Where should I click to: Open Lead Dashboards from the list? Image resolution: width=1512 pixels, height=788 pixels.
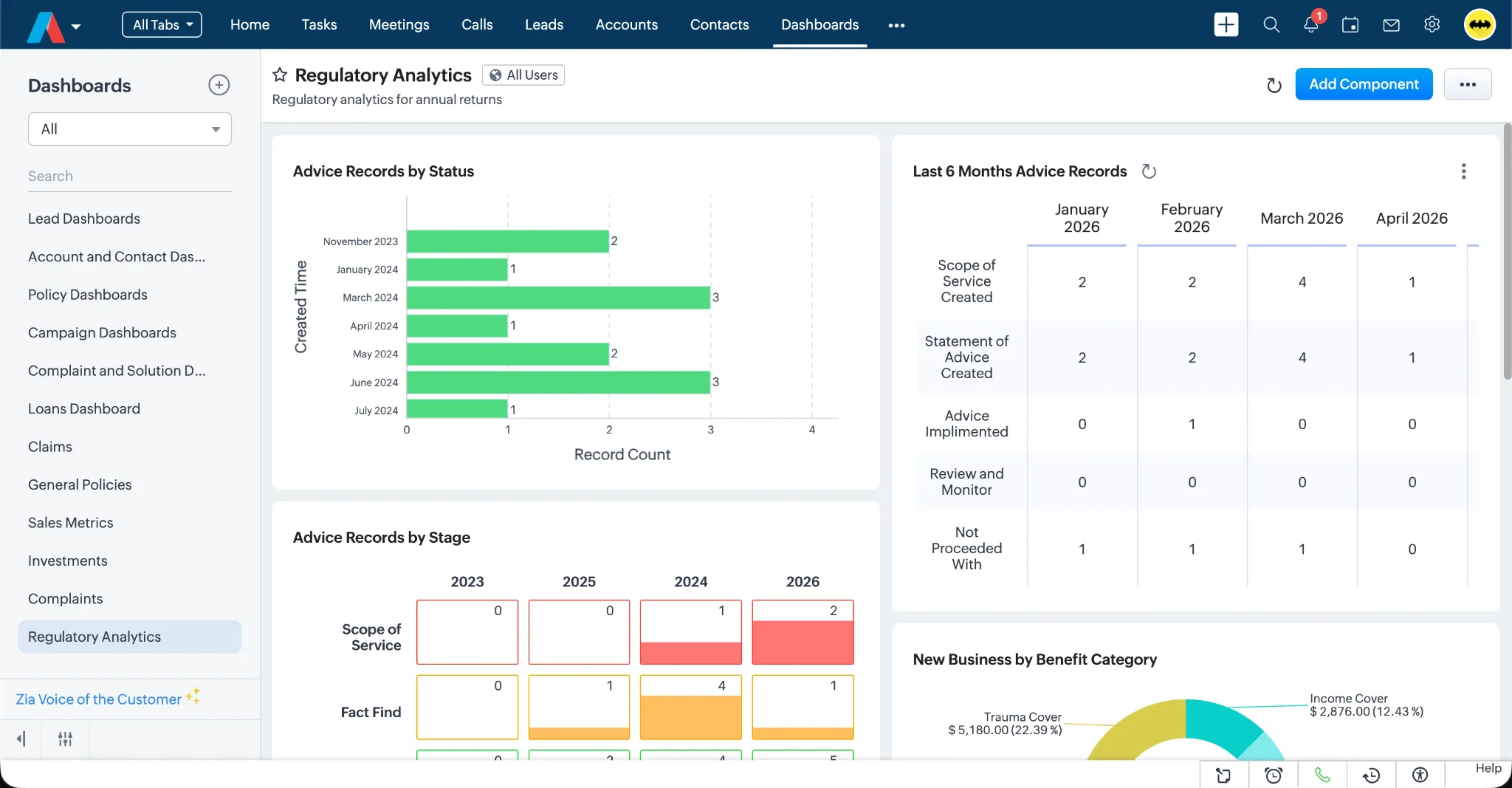[x=84, y=219]
